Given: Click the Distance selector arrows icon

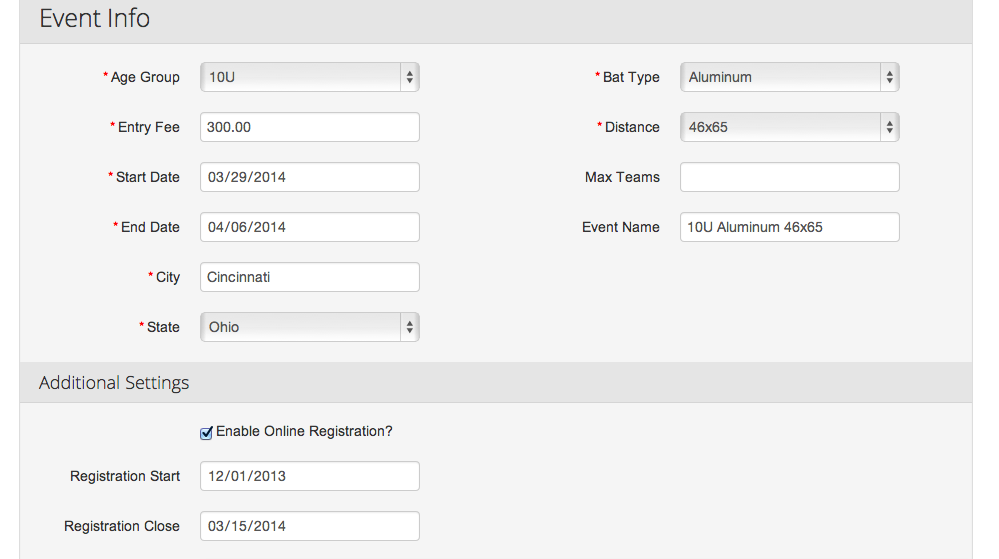Looking at the screenshot, I should (x=889, y=127).
